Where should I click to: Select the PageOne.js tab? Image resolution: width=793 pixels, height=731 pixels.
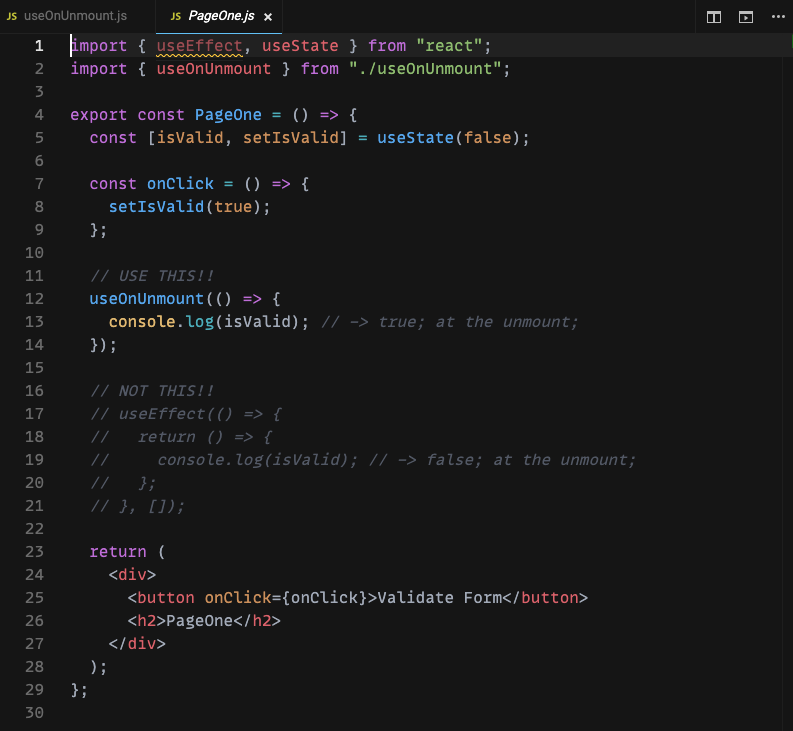[221, 17]
